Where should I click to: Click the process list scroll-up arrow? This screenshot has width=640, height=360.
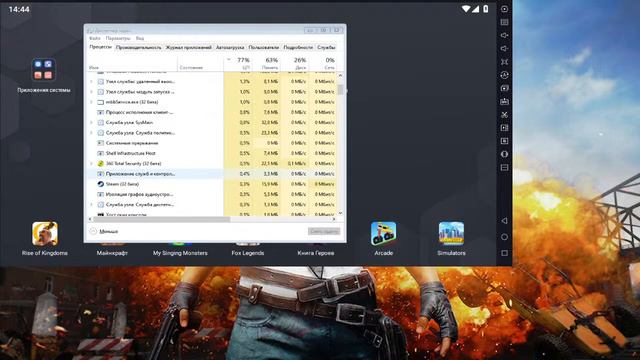point(340,76)
